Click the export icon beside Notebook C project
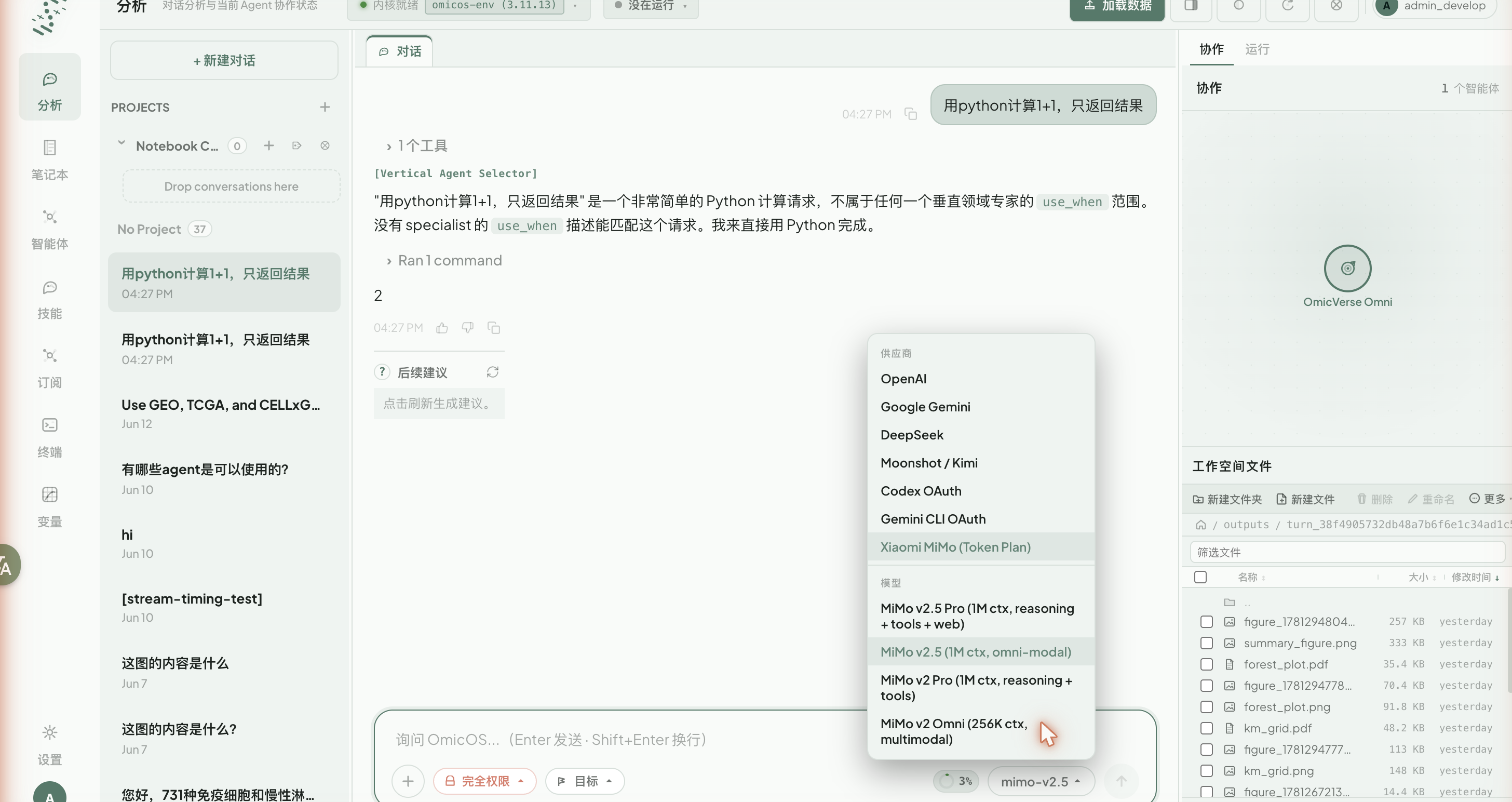 point(296,145)
